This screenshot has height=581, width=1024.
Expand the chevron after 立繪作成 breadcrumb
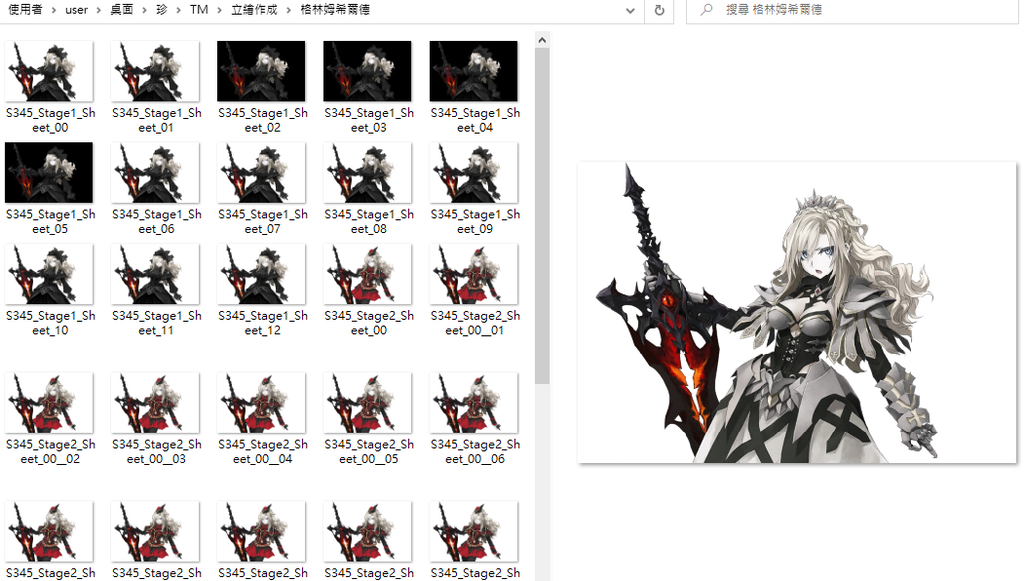tap(289, 10)
